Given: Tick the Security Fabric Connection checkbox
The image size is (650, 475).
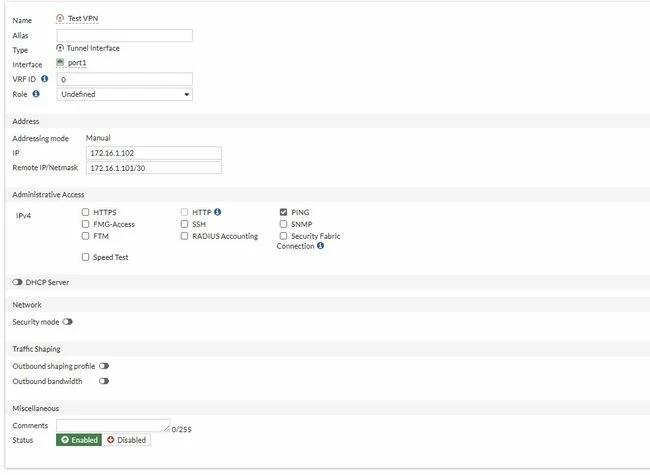Looking at the screenshot, I should click(284, 236).
